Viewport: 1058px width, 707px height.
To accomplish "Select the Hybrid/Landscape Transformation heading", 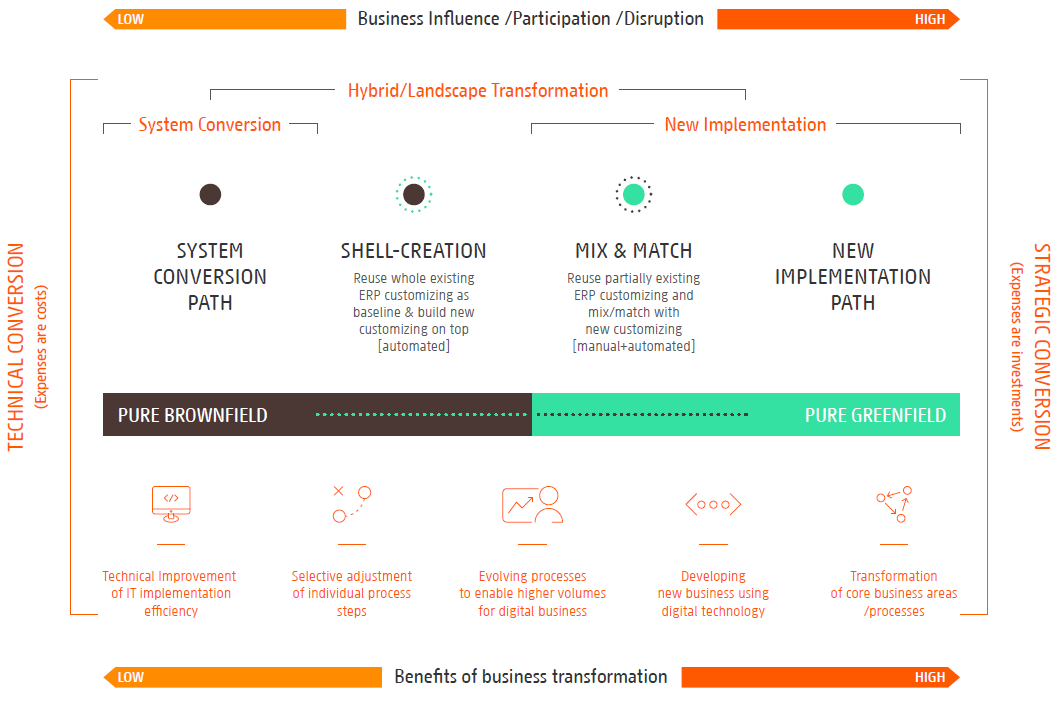I will [478, 90].
